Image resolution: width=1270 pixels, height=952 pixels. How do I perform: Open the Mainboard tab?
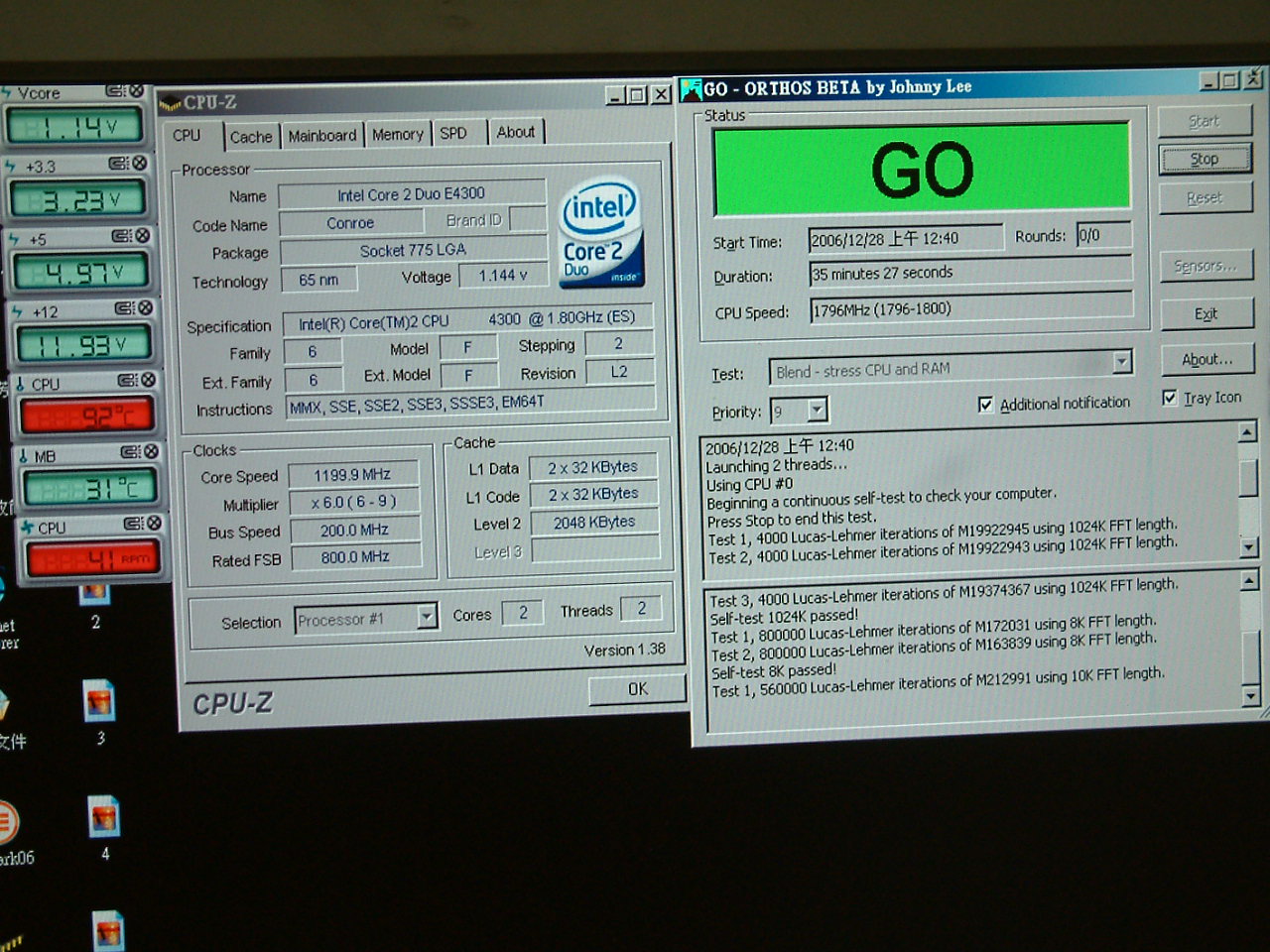(322, 136)
